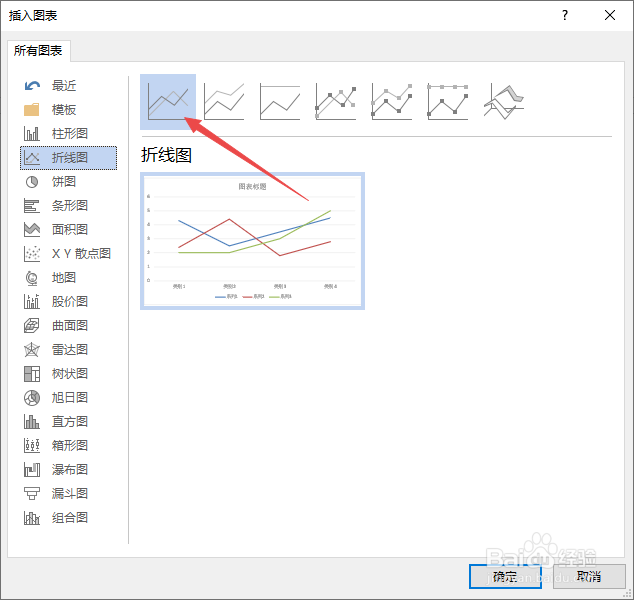634x600 pixels.
Task: Select the 雷达图 radar chart category
Action: pyautogui.click(x=68, y=349)
